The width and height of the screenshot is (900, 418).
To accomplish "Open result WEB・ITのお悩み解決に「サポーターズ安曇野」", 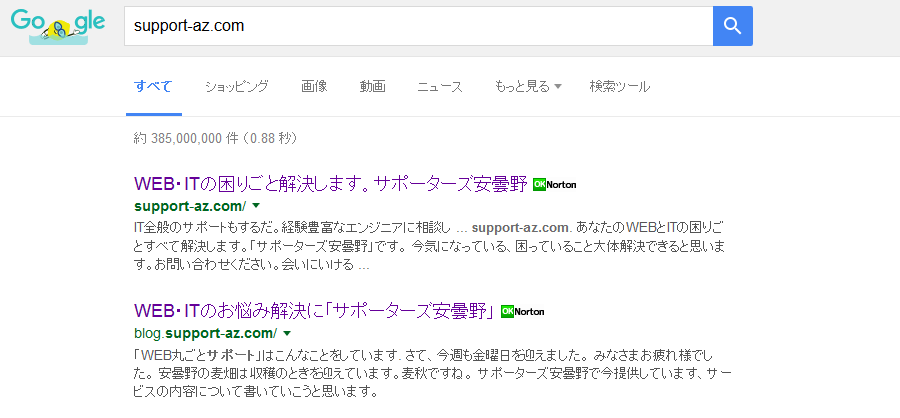I will tap(315, 312).
